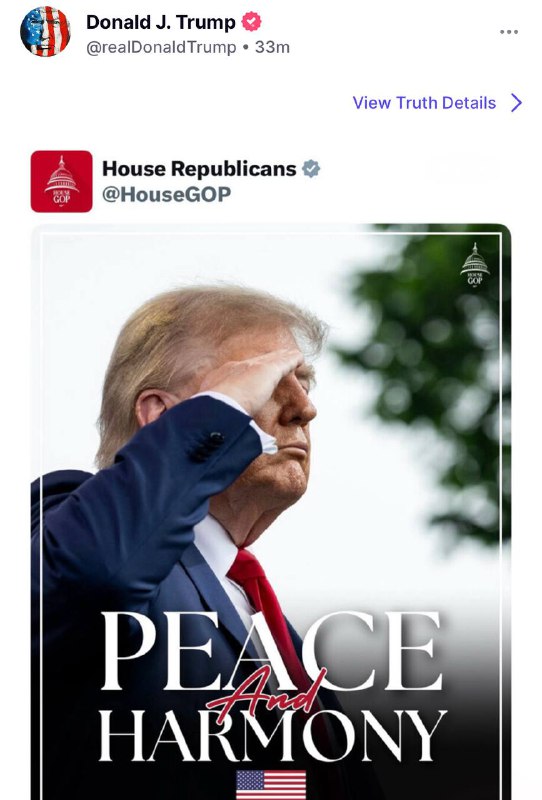Click Donald J. Trump's profile avatar
The width and height of the screenshot is (542, 800).
45,31
